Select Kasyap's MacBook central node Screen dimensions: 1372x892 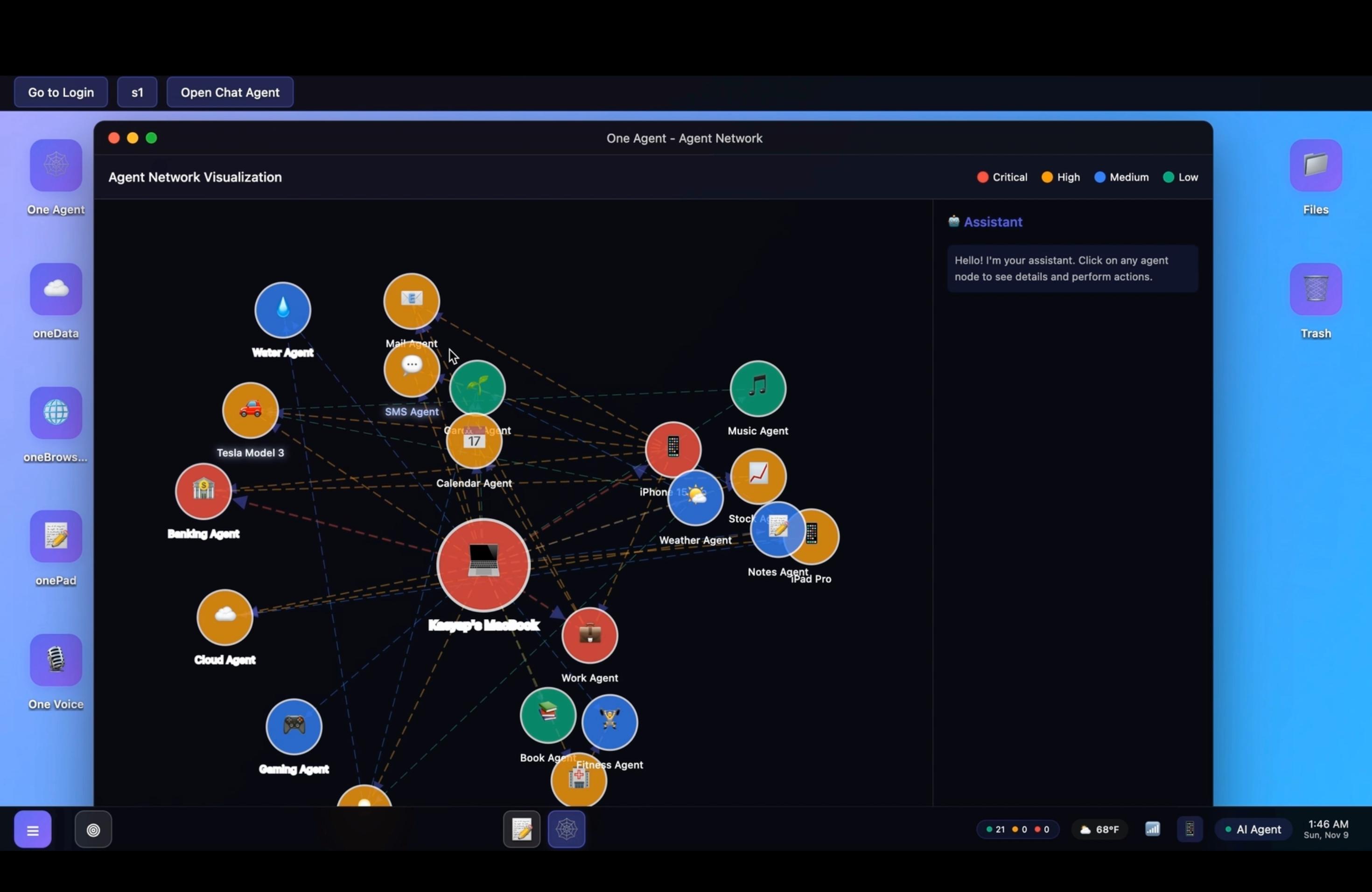pyautogui.click(x=483, y=564)
